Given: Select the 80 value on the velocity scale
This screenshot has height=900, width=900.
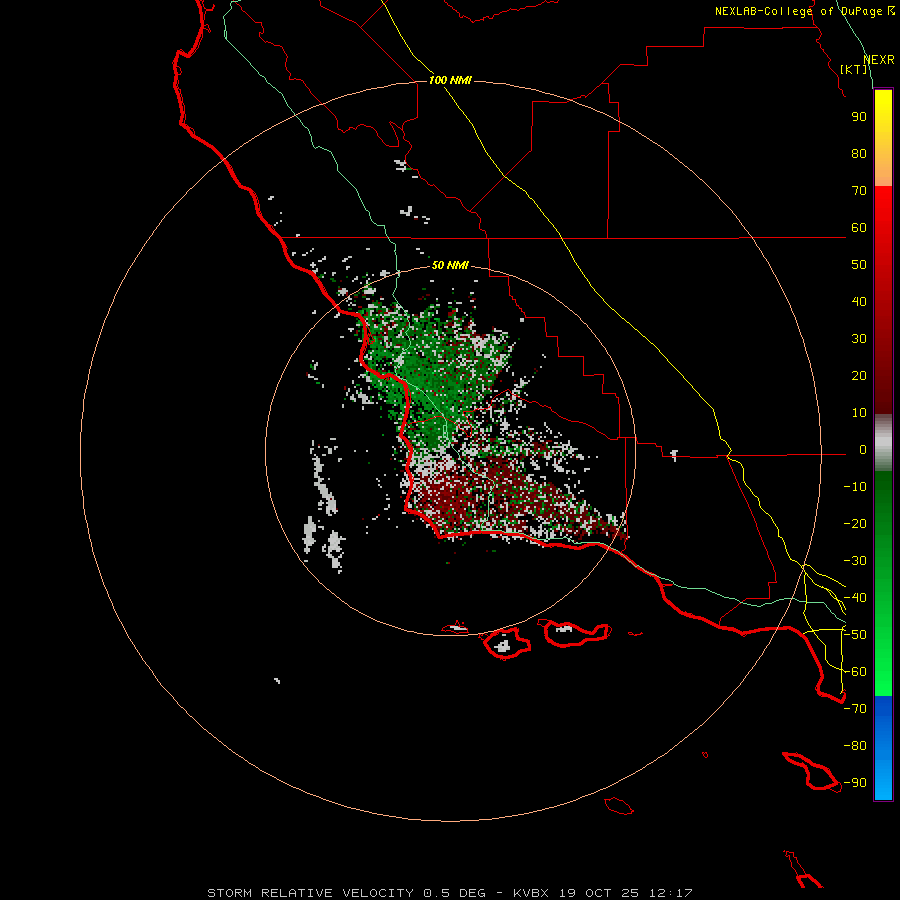Looking at the screenshot, I should tap(859, 153).
